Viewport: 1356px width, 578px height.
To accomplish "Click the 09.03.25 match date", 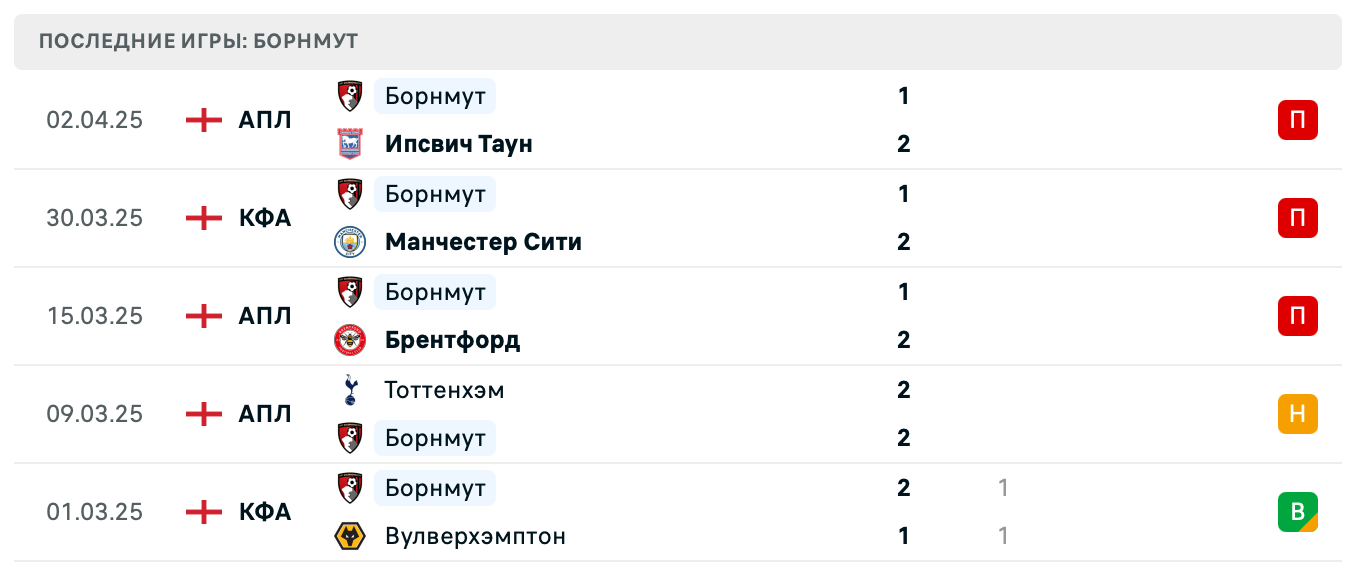I will (96, 414).
